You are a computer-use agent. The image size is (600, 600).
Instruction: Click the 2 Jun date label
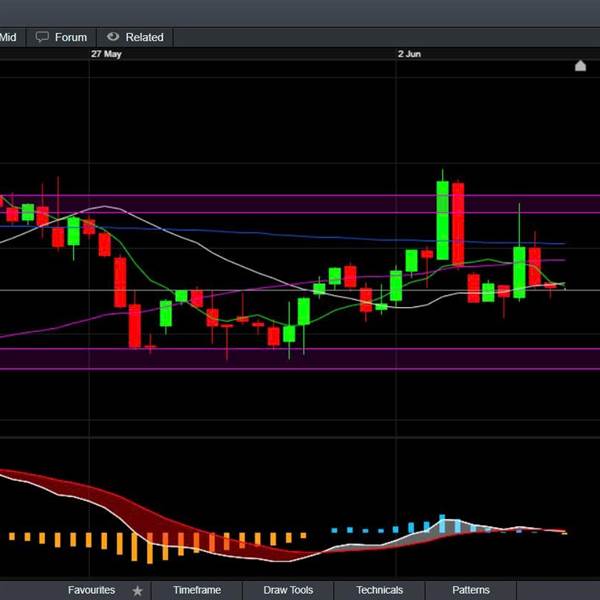(x=409, y=54)
